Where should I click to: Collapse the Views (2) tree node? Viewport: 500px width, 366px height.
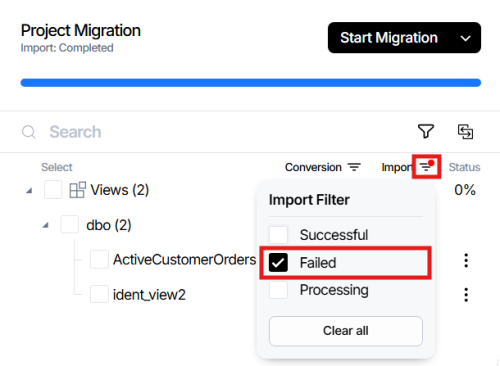pos(29,190)
